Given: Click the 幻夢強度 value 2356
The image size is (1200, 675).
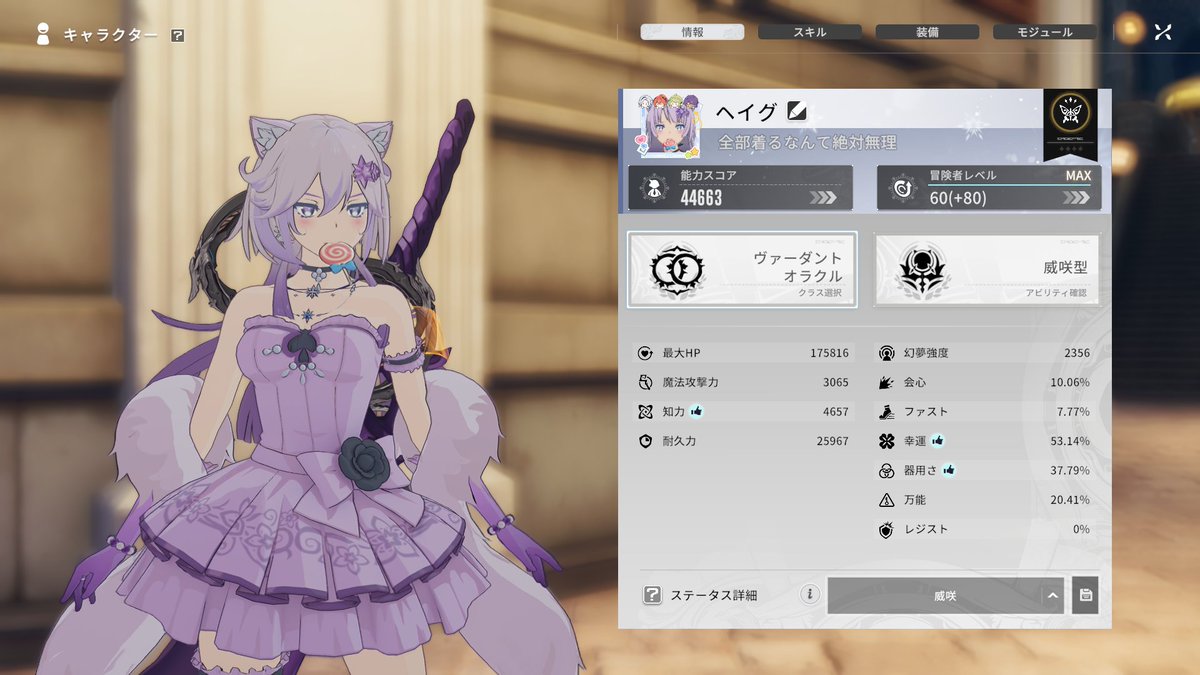Looking at the screenshot, I should tap(1077, 353).
